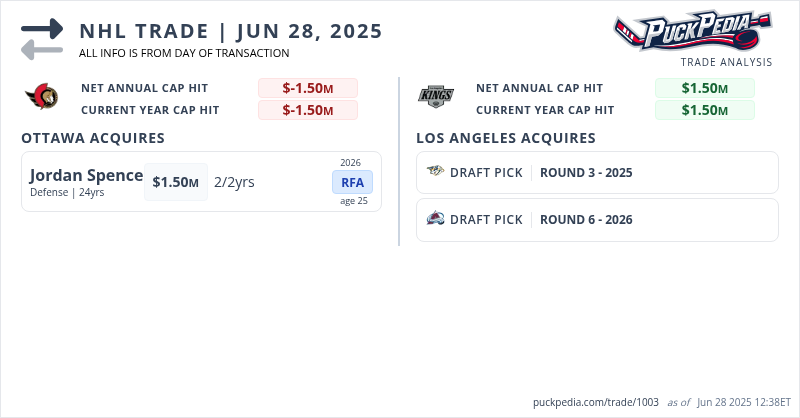800x418 pixels.
Task: Select the Round 6 - 2026 draft pick
Action: pos(586,219)
